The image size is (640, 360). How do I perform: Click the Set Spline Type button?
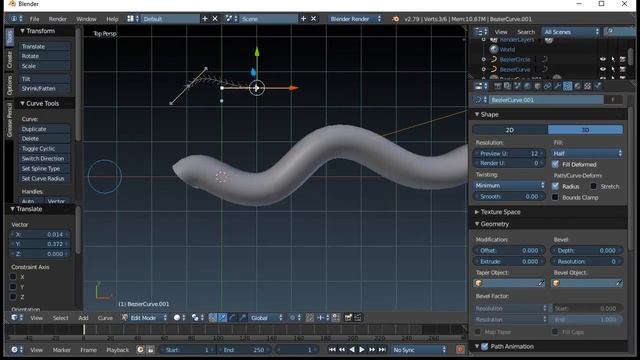[44, 169]
